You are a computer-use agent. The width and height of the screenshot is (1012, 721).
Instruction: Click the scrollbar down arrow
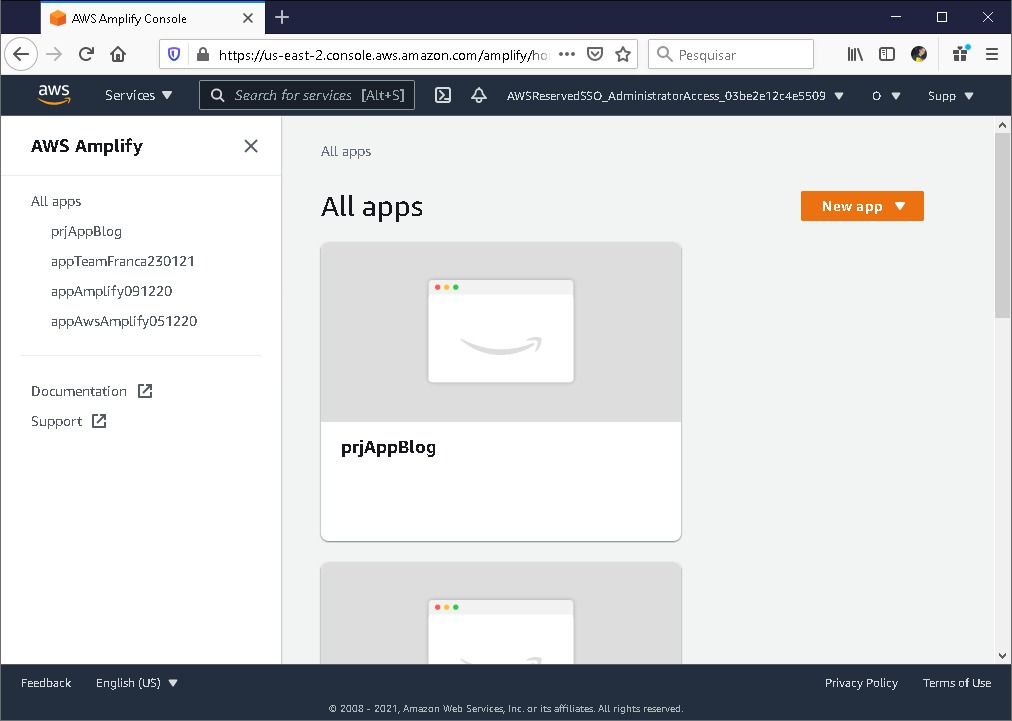click(1002, 656)
